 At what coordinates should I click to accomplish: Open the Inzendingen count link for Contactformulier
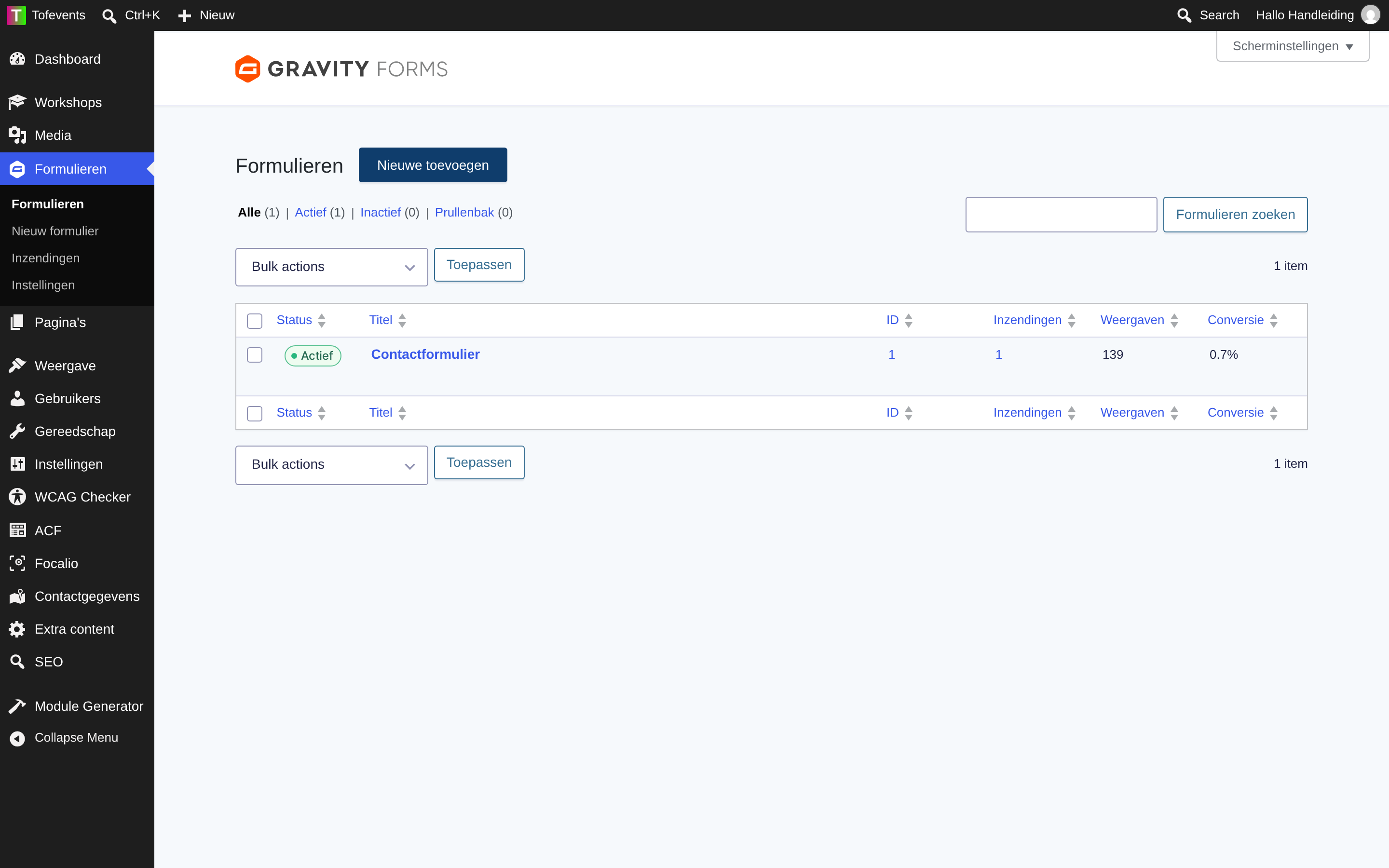(999, 355)
